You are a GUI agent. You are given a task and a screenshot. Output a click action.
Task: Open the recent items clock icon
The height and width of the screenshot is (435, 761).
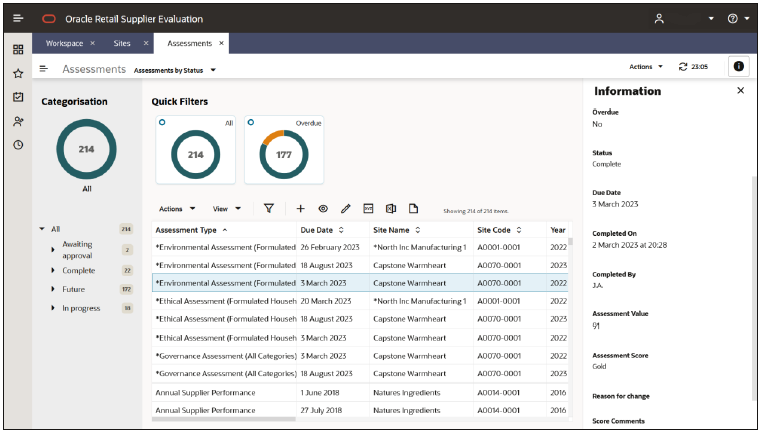[x=18, y=145]
